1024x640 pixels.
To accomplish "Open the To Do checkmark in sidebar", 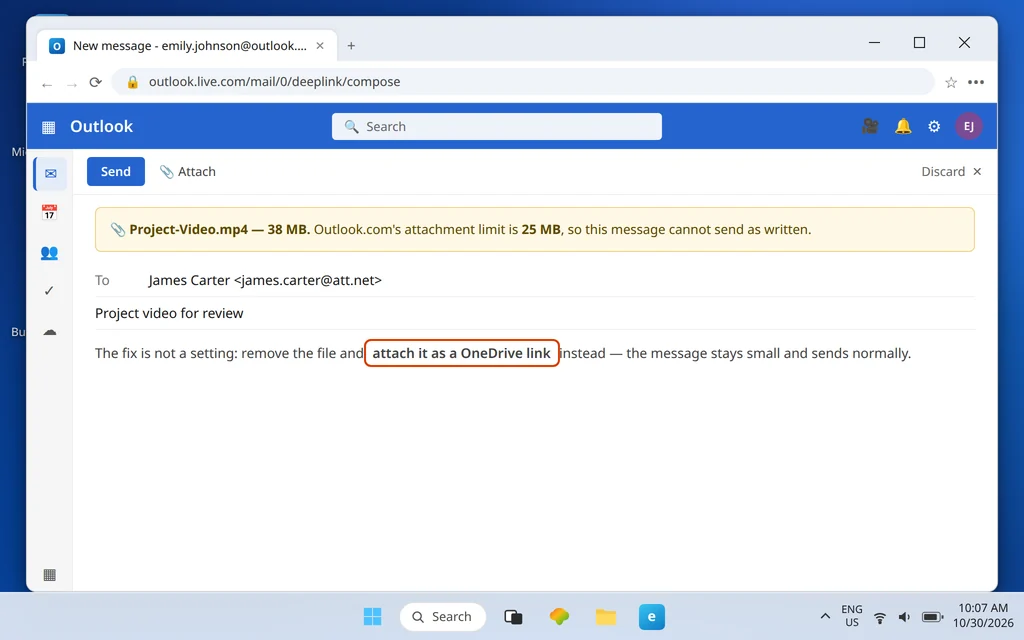I will click(49, 291).
